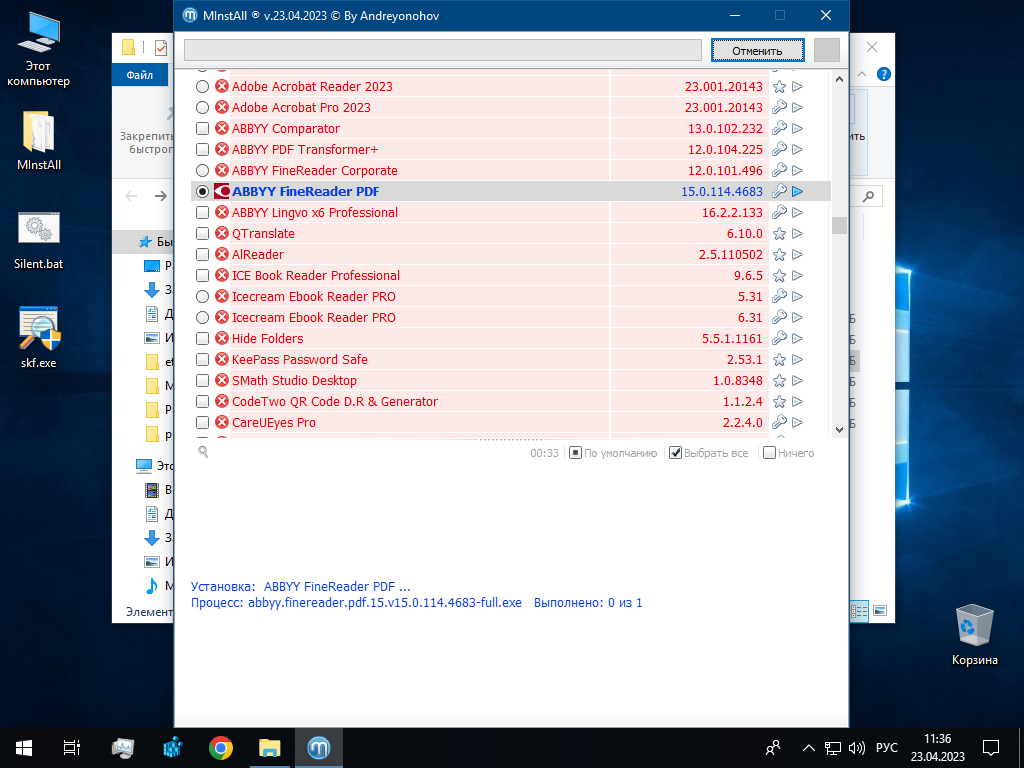Select the Adobe Acrobat Pro 2023 radio button
1024x768 pixels.
click(x=202, y=107)
